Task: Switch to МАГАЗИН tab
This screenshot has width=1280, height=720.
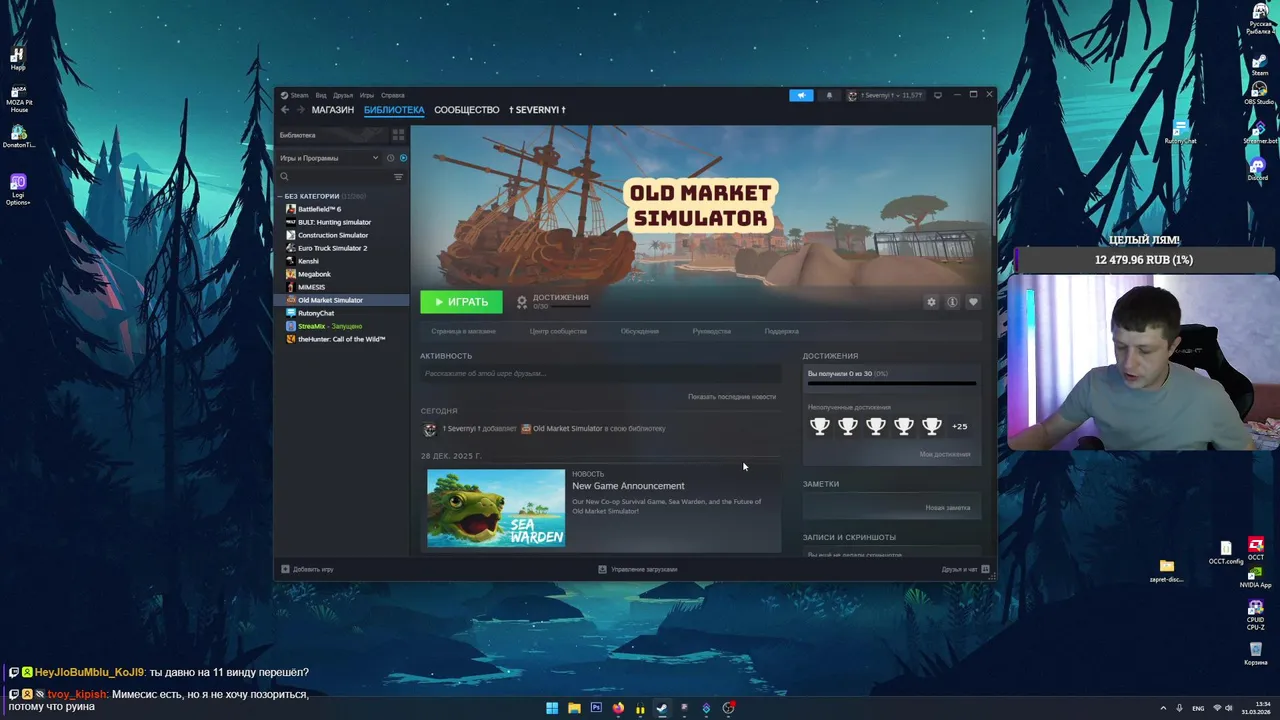Action: pos(333,110)
